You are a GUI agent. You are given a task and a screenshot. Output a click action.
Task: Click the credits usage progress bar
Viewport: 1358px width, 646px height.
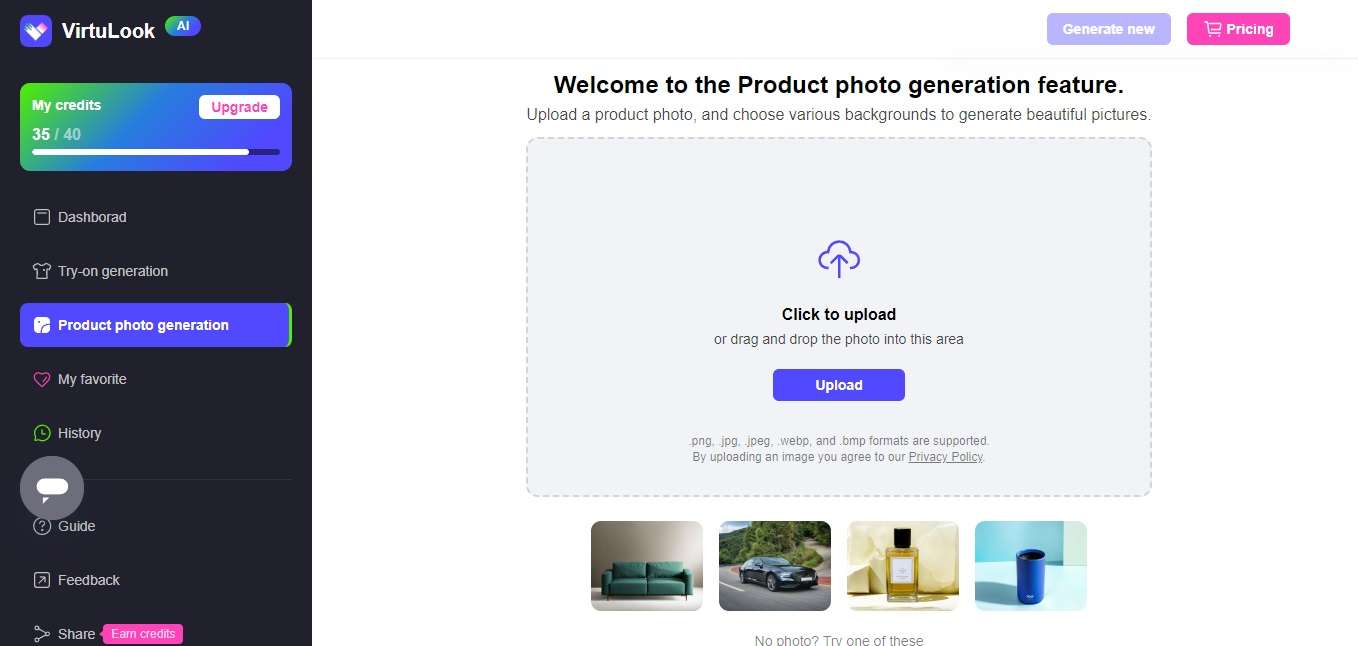tap(156, 152)
